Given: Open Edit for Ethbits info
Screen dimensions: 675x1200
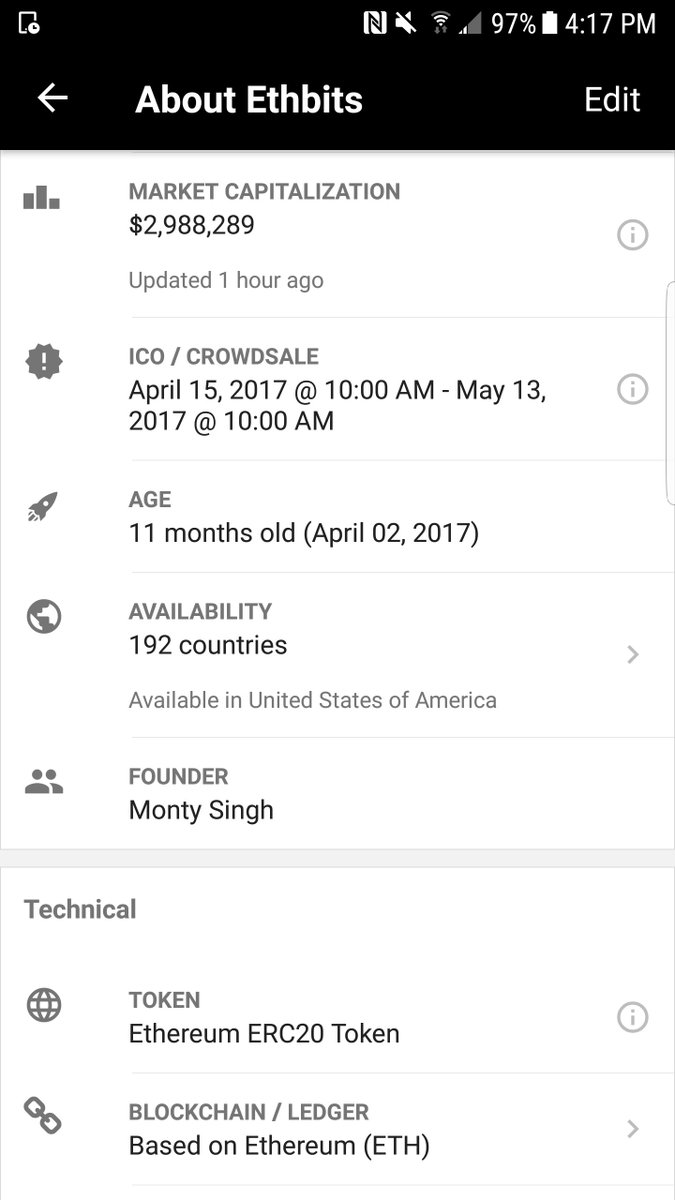Looking at the screenshot, I should coord(612,99).
